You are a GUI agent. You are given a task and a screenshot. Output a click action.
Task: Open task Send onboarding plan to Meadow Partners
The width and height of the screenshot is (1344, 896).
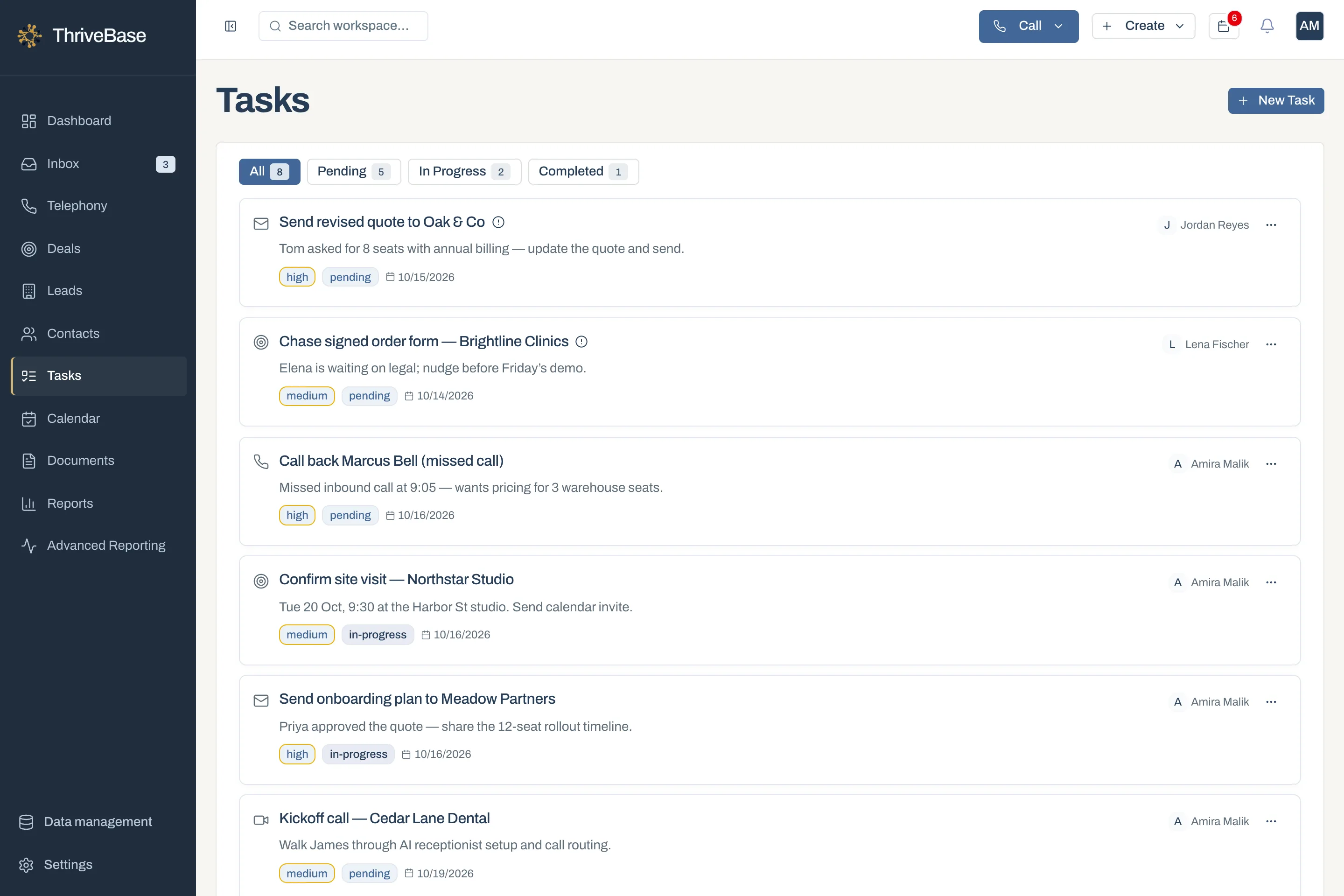(417, 699)
